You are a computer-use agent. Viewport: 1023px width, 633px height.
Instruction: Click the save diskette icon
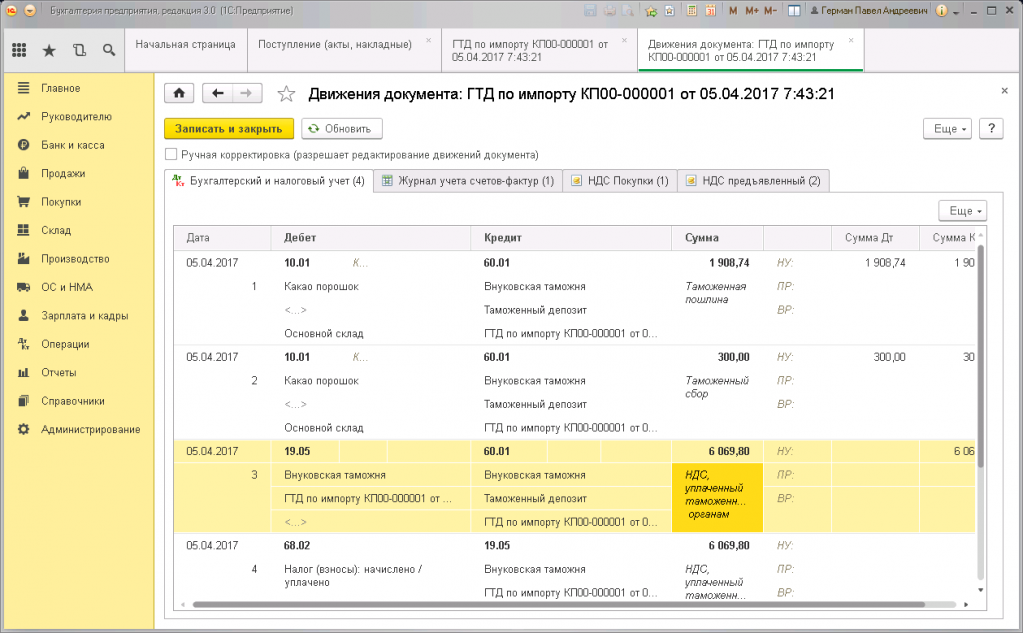point(590,10)
